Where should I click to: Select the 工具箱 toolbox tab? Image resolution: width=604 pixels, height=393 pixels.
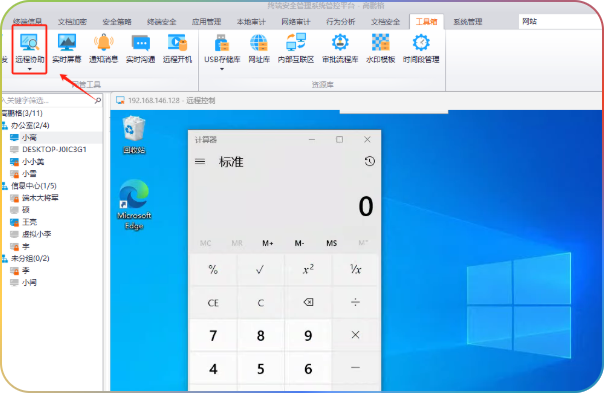(x=426, y=22)
